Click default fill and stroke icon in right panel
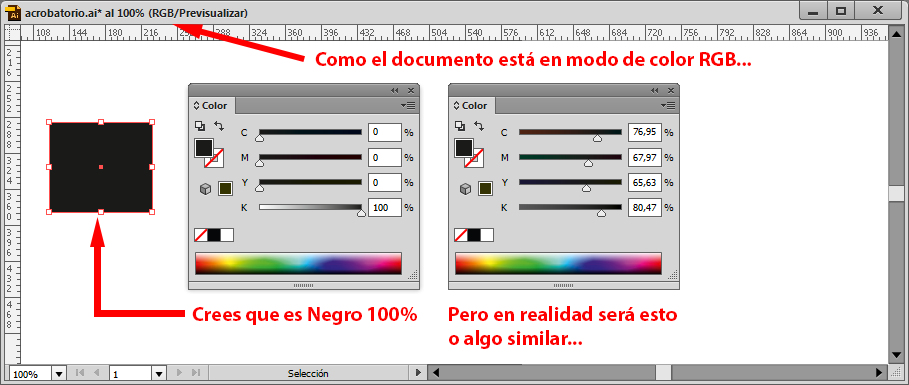 [x=459, y=125]
